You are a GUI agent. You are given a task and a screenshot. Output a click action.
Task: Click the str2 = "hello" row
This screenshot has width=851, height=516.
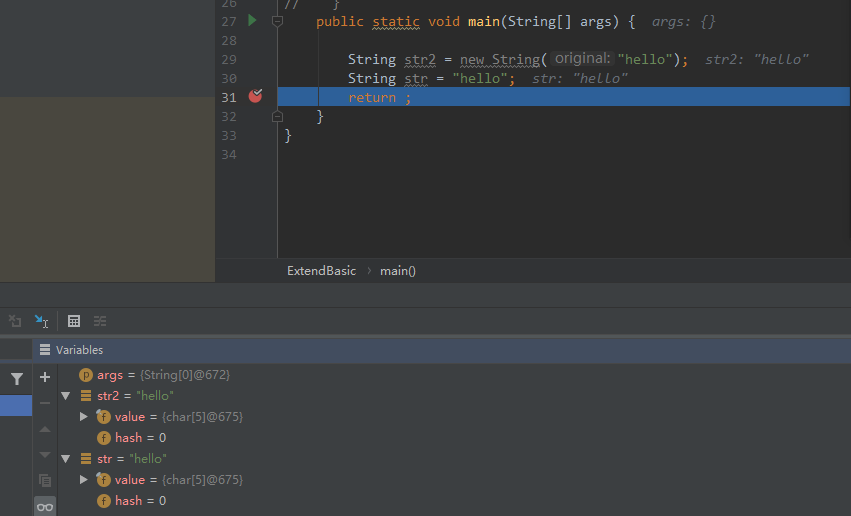pyautogui.click(x=453, y=396)
